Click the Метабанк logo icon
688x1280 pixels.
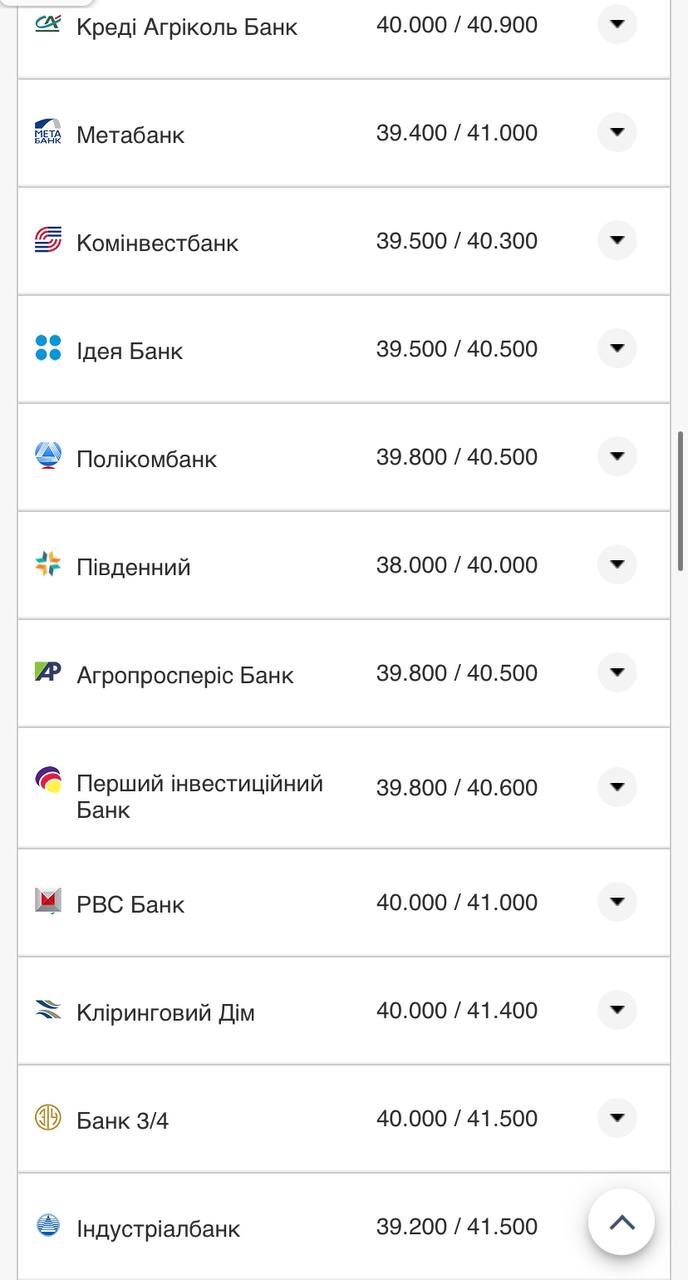(x=47, y=132)
